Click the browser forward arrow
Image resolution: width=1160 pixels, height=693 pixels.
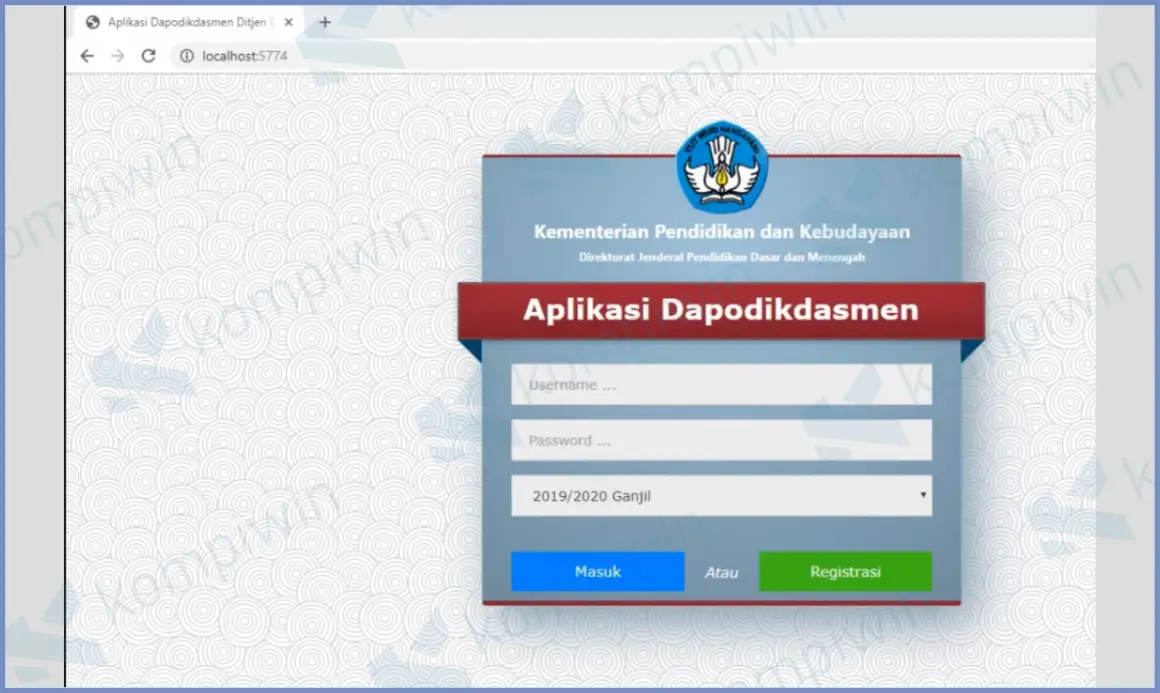click(116, 56)
